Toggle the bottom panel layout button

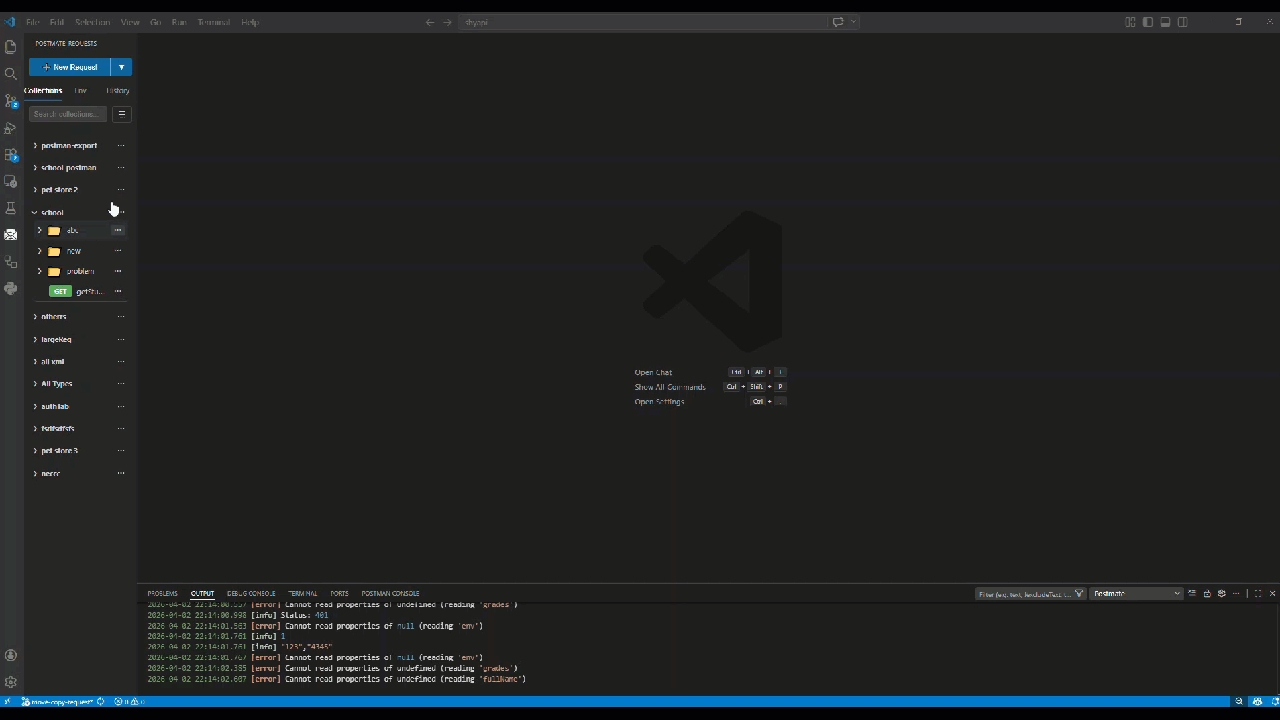(1165, 22)
